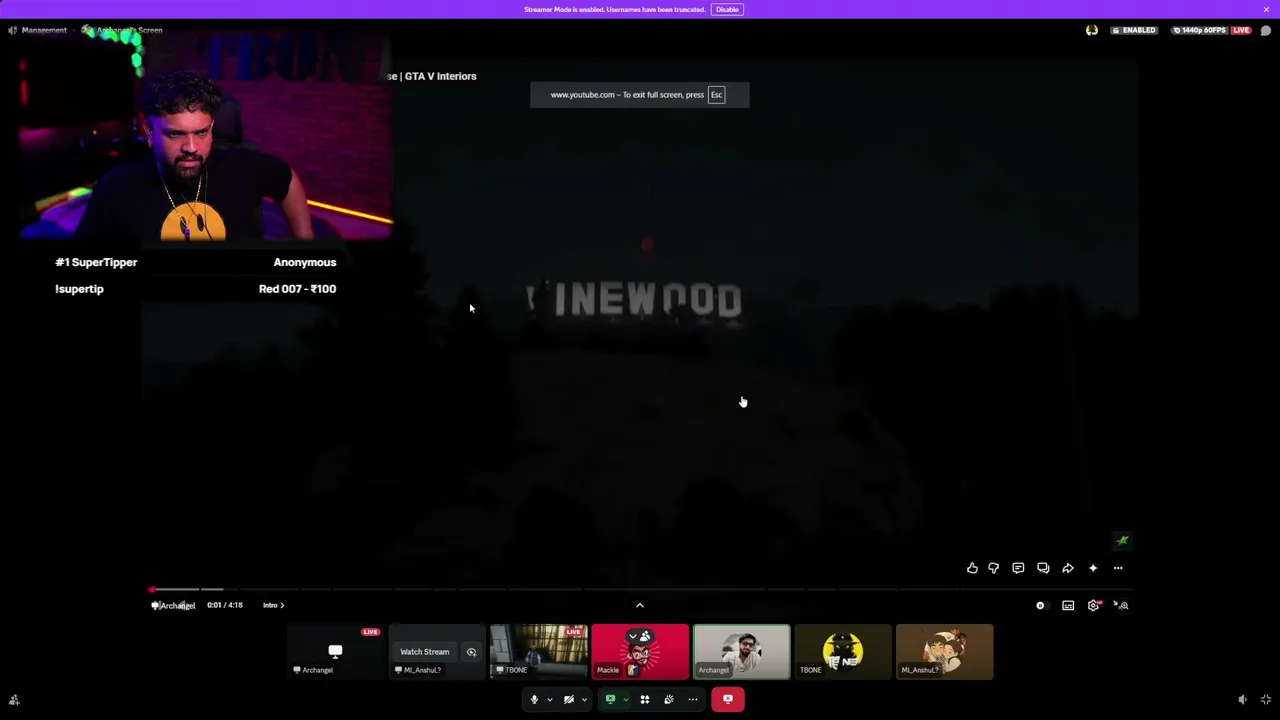Click the 1440p 60FPS LIVE quality badge

pyautogui.click(x=1210, y=30)
